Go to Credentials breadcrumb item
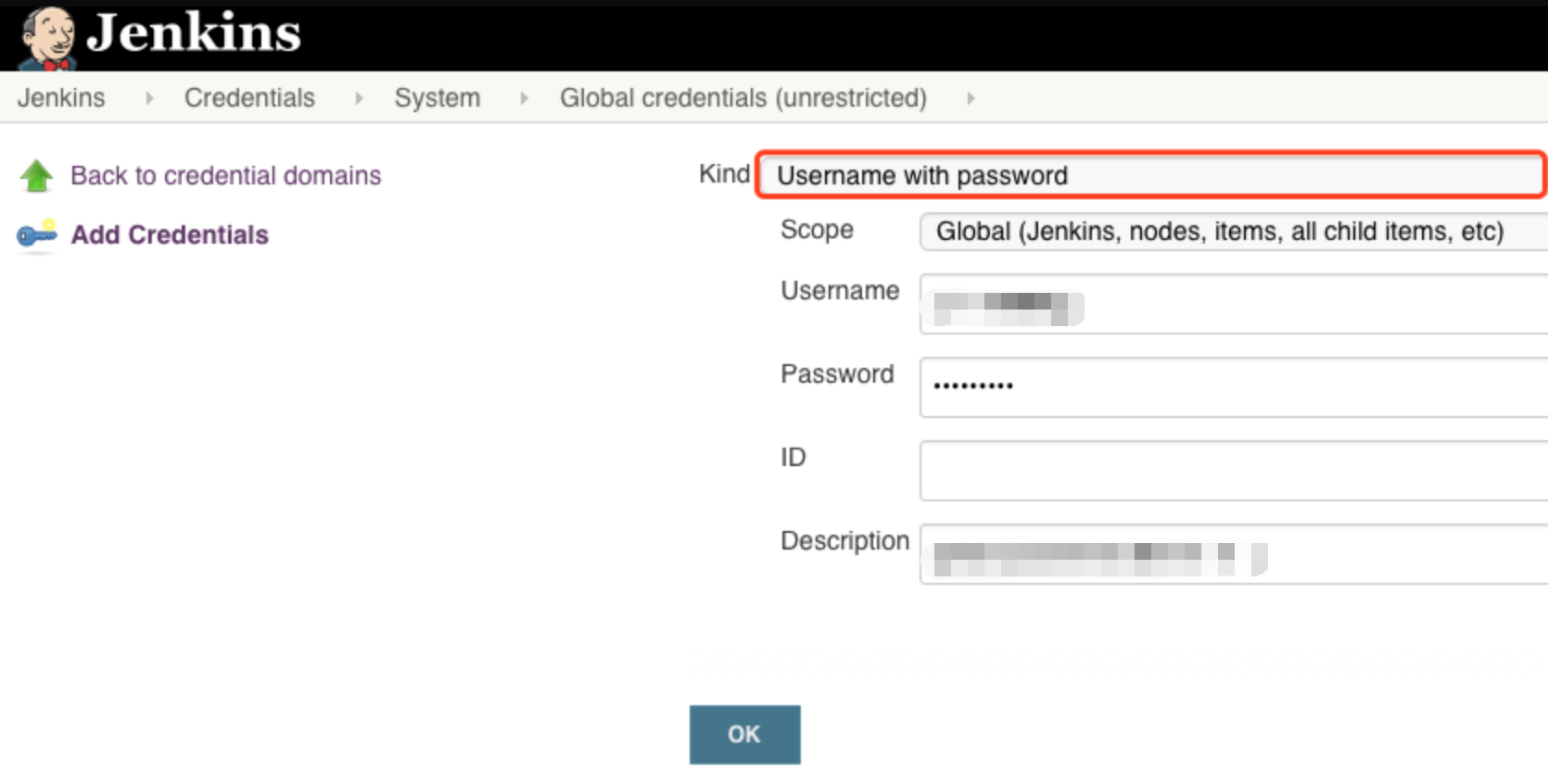Screen dimensions: 1548x784 click(x=249, y=98)
